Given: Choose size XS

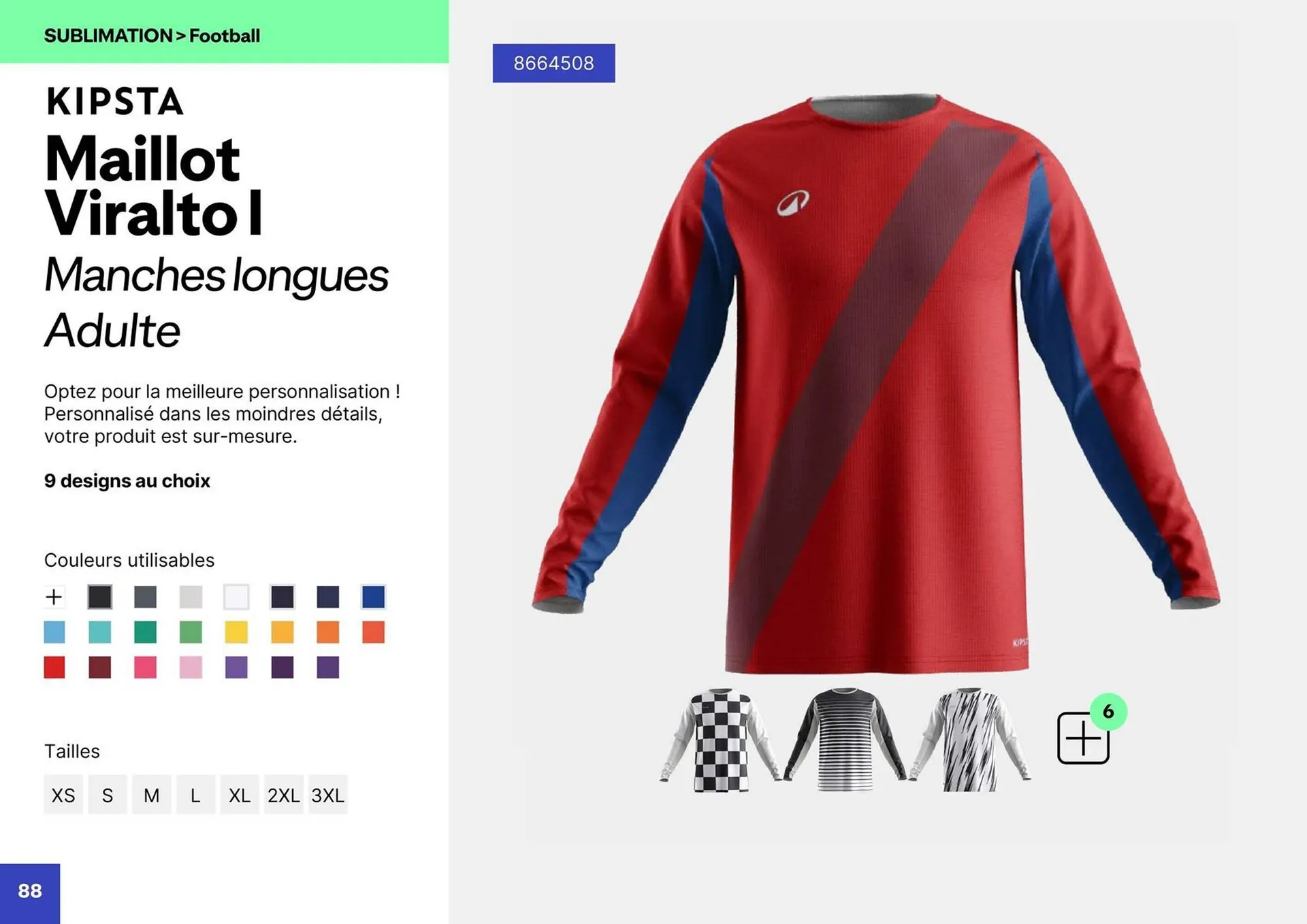Looking at the screenshot, I should 63,795.
